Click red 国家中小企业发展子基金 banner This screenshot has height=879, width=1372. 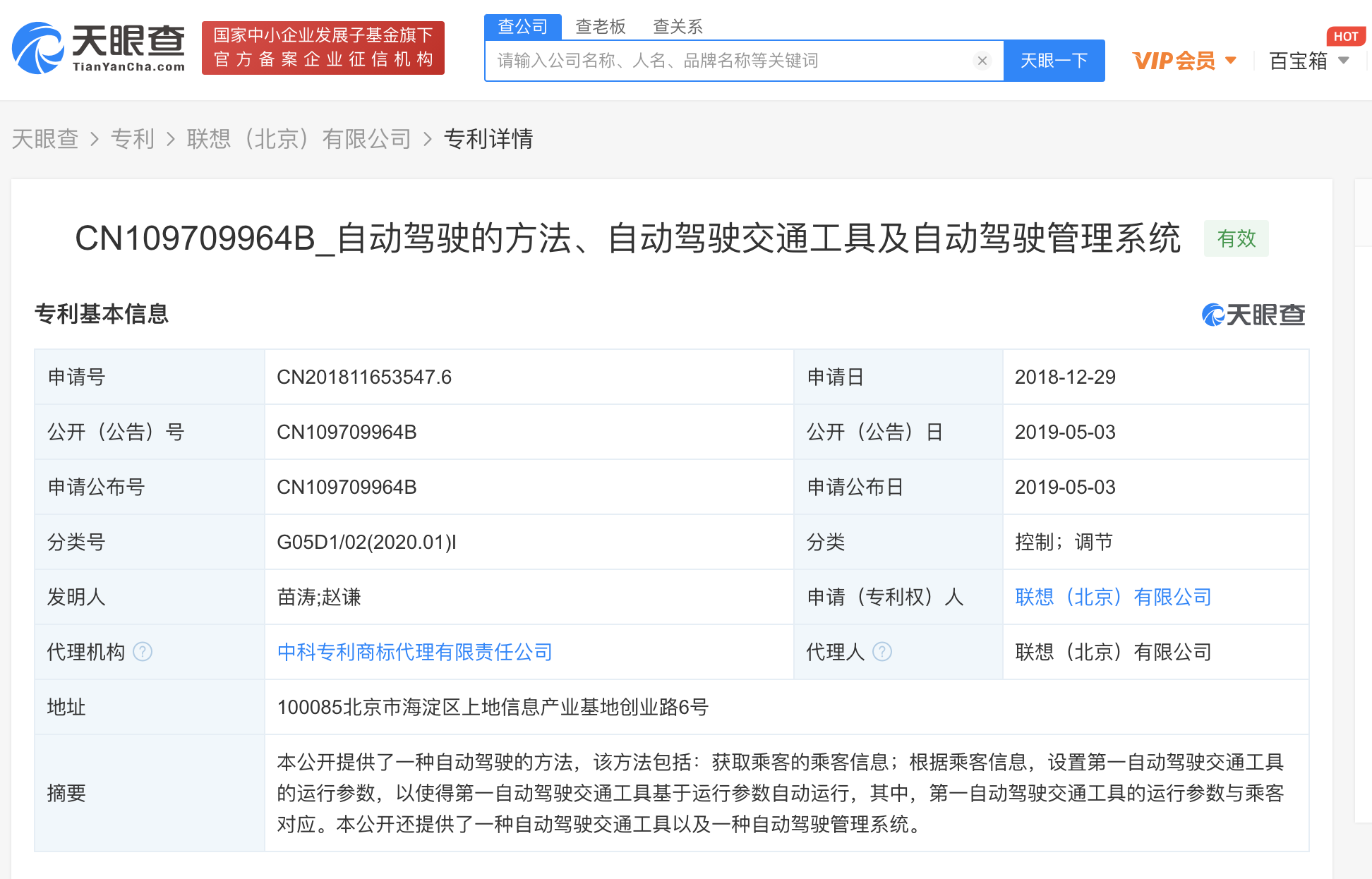pyautogui.click(x=323, y=48)
